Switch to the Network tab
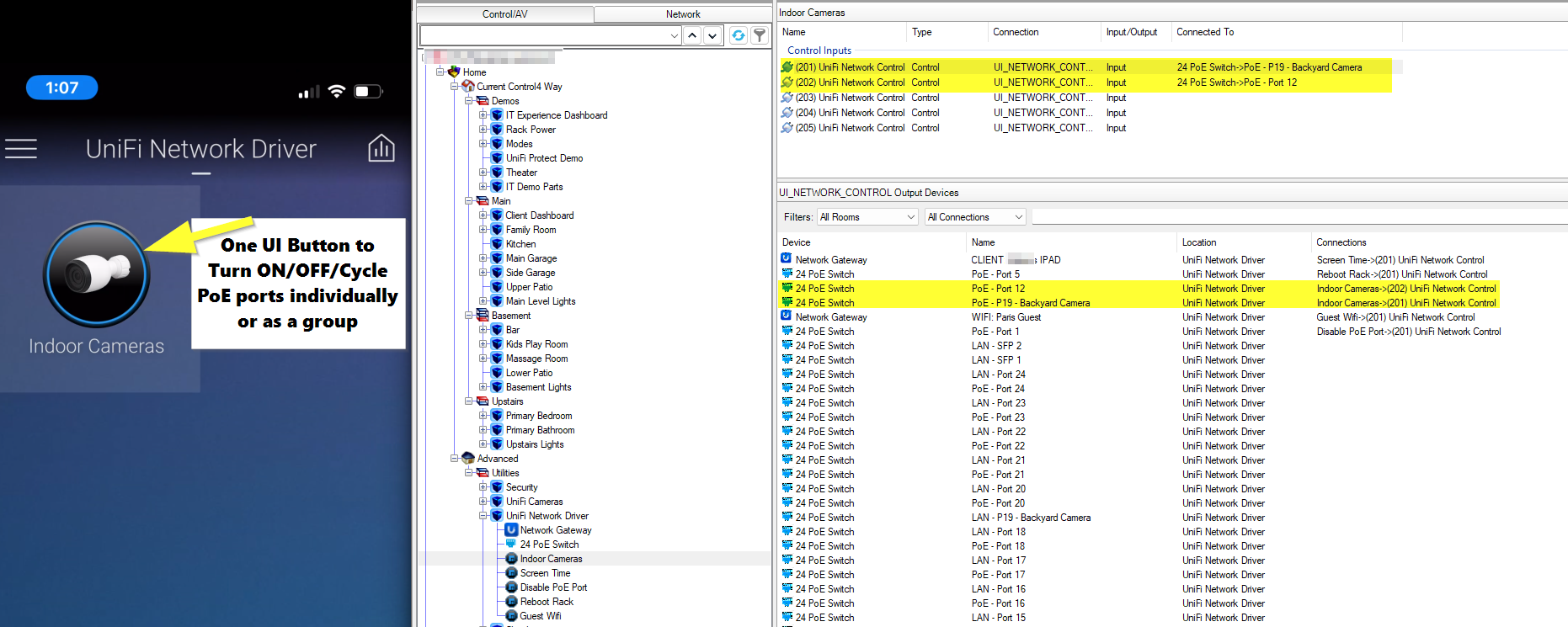 click(683, 14)
